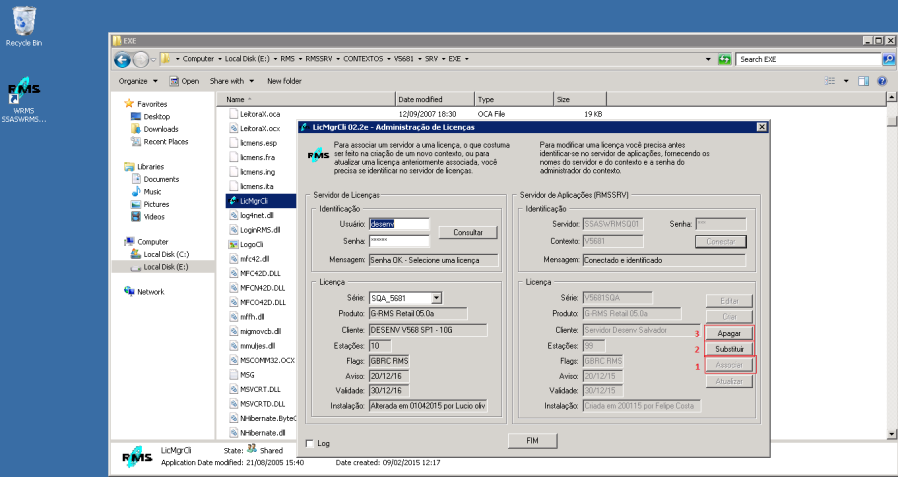Click the Conectar button
The width and height of the screenshot is (898, 477).
(720, 242)
